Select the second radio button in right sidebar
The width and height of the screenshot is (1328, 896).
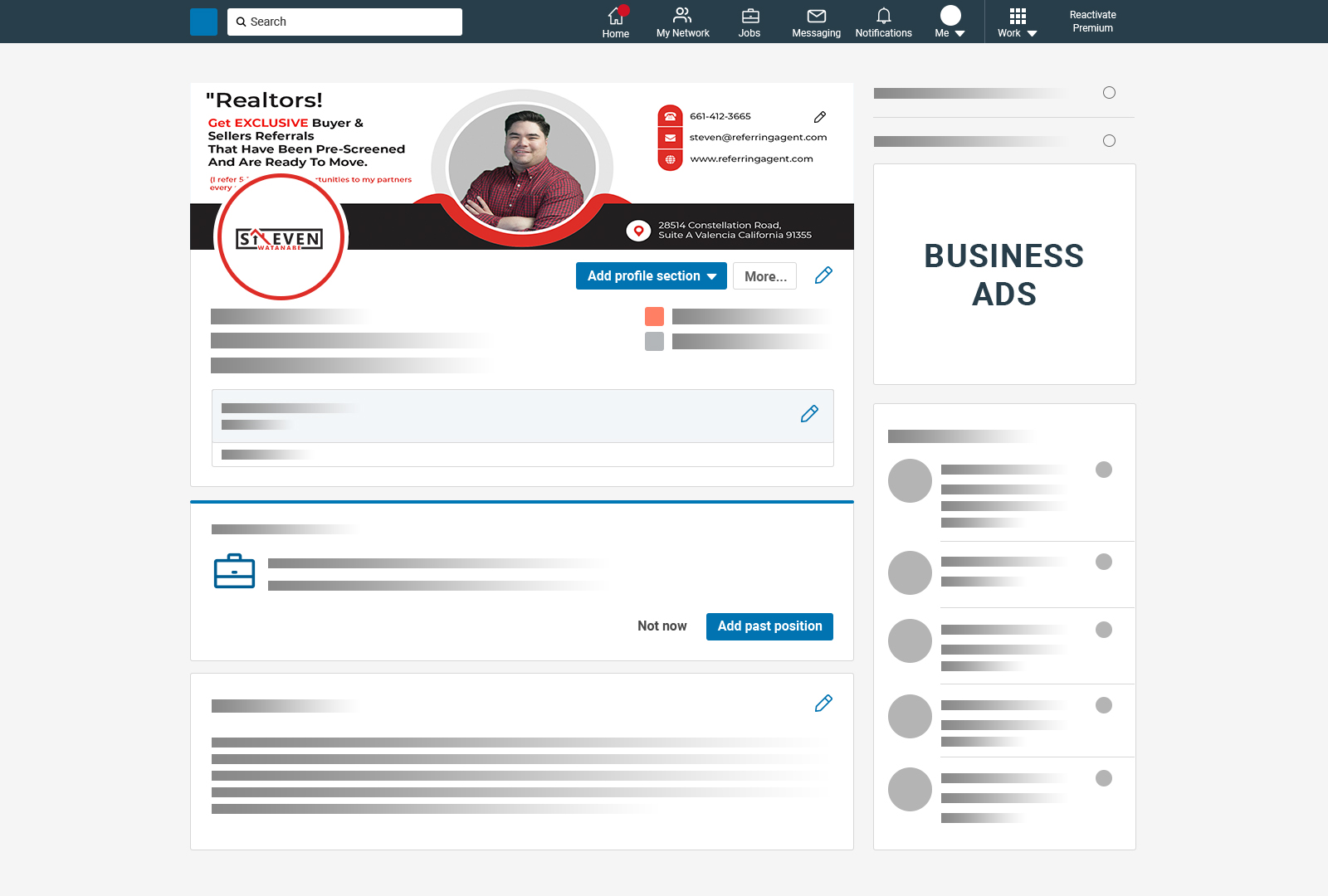click(1109, 141)
